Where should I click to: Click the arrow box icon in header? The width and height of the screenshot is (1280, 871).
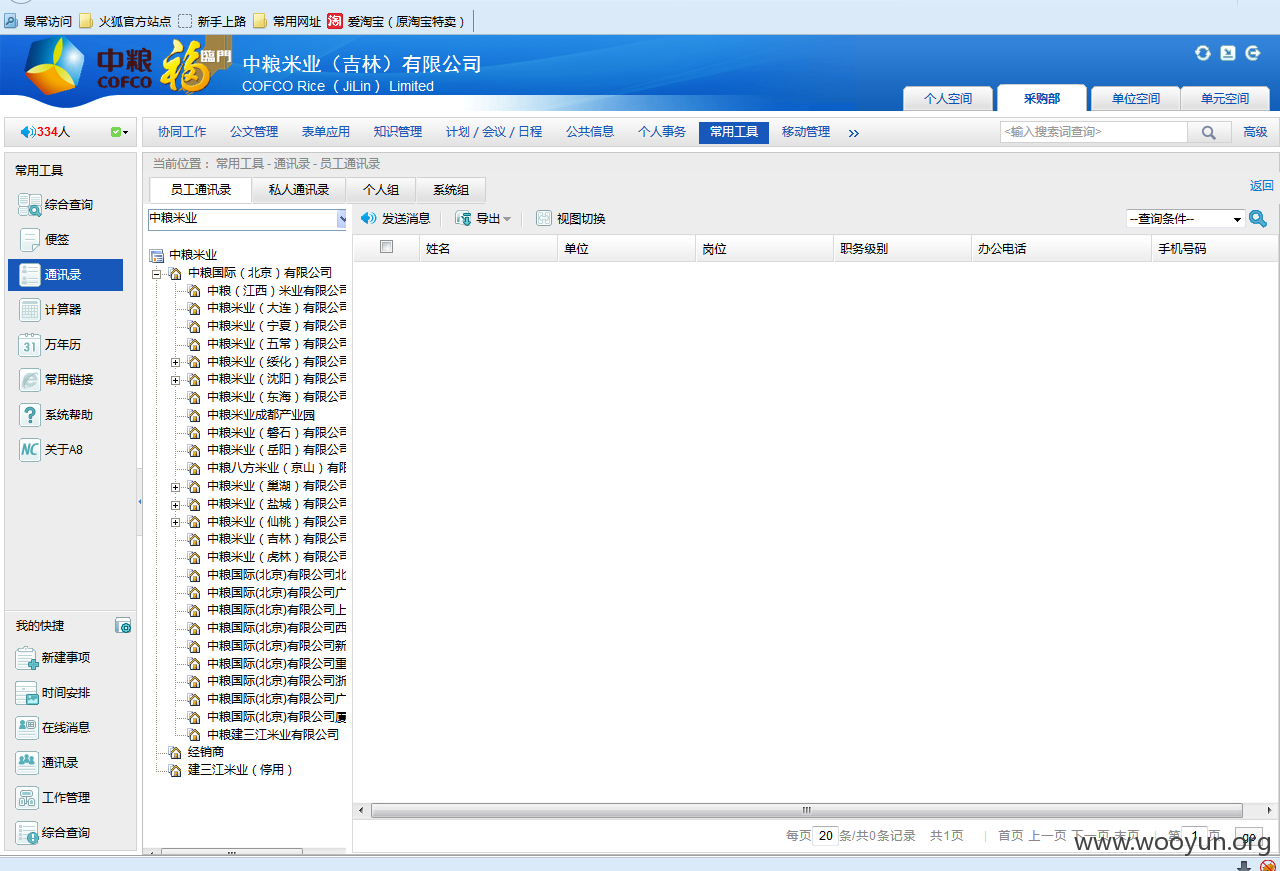pos(1228,53)
